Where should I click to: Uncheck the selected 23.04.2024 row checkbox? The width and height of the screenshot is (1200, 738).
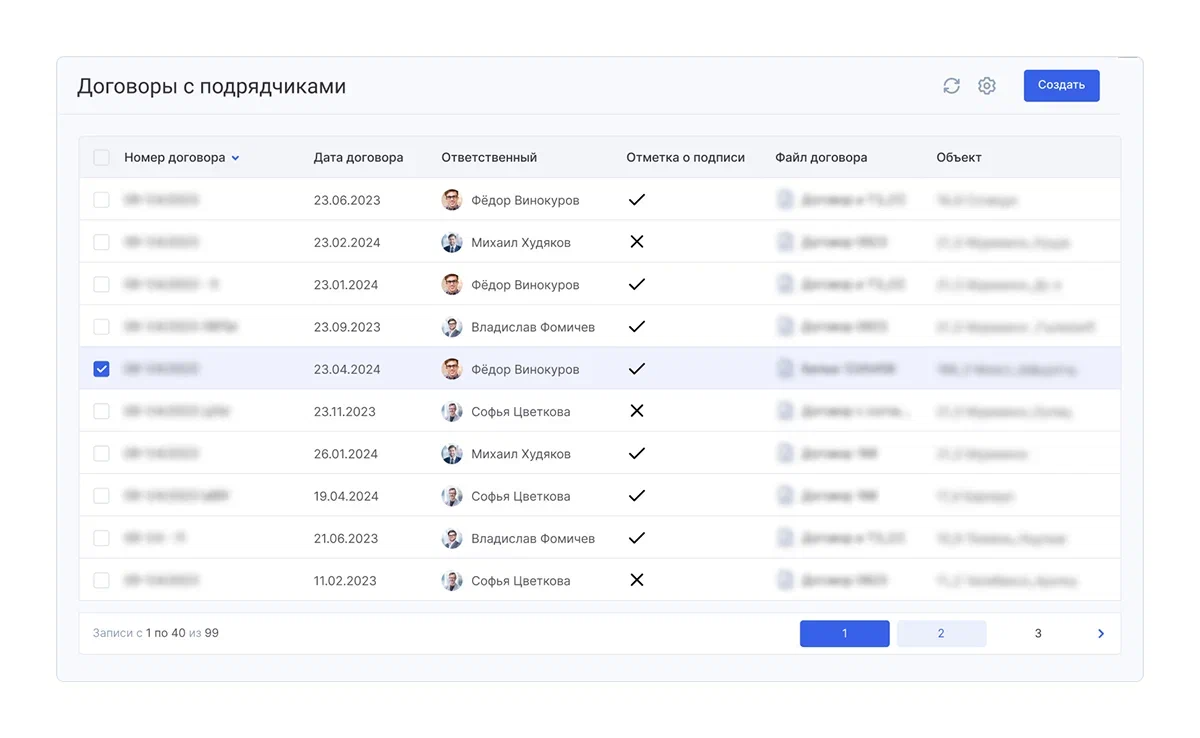[101, 369]
